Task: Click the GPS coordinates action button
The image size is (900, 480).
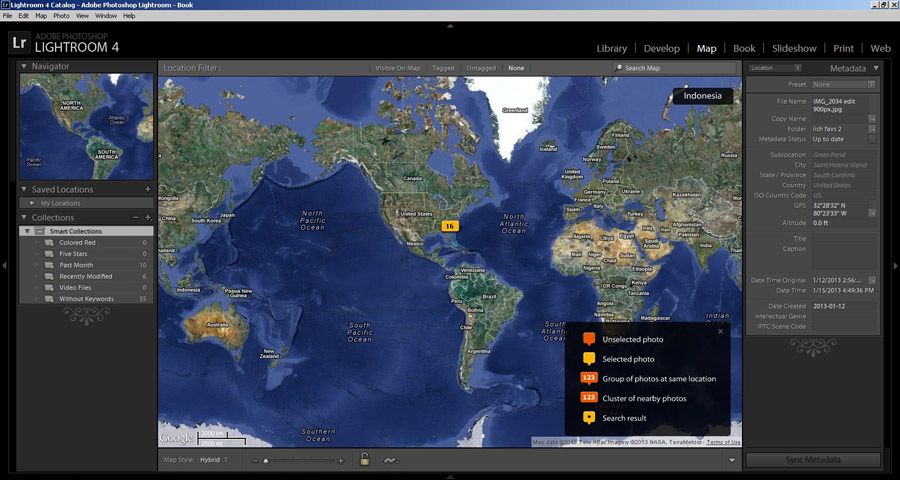Action: [872, 212]
